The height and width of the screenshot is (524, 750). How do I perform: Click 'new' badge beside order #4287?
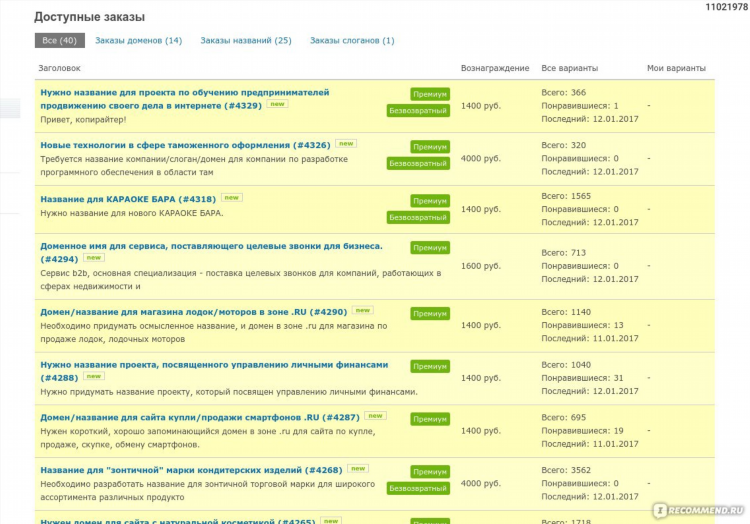375,415
